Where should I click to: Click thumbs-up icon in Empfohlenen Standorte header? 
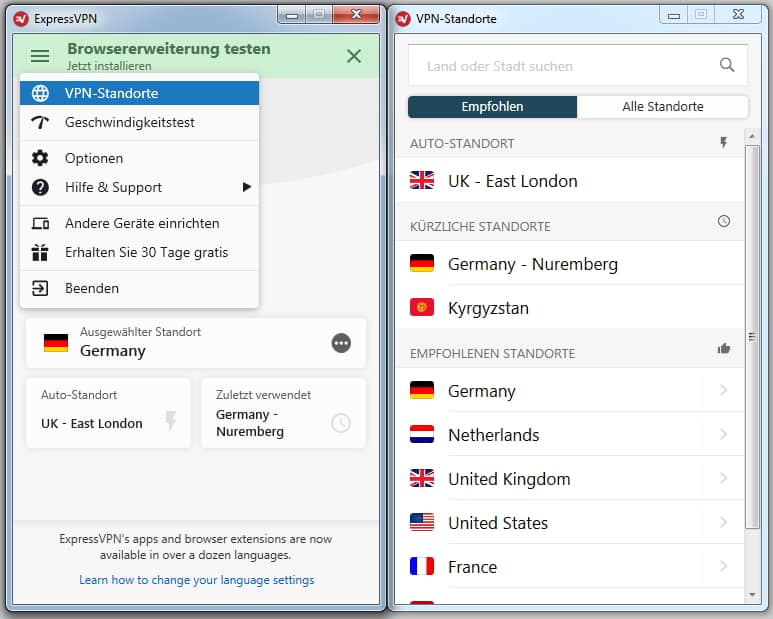[724, 348]
